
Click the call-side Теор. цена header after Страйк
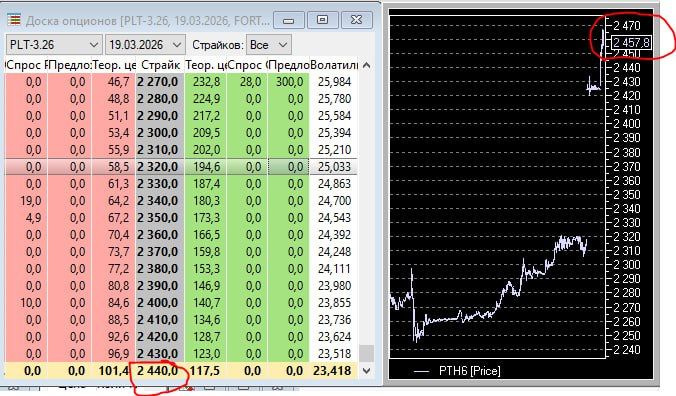click(205, 65)
